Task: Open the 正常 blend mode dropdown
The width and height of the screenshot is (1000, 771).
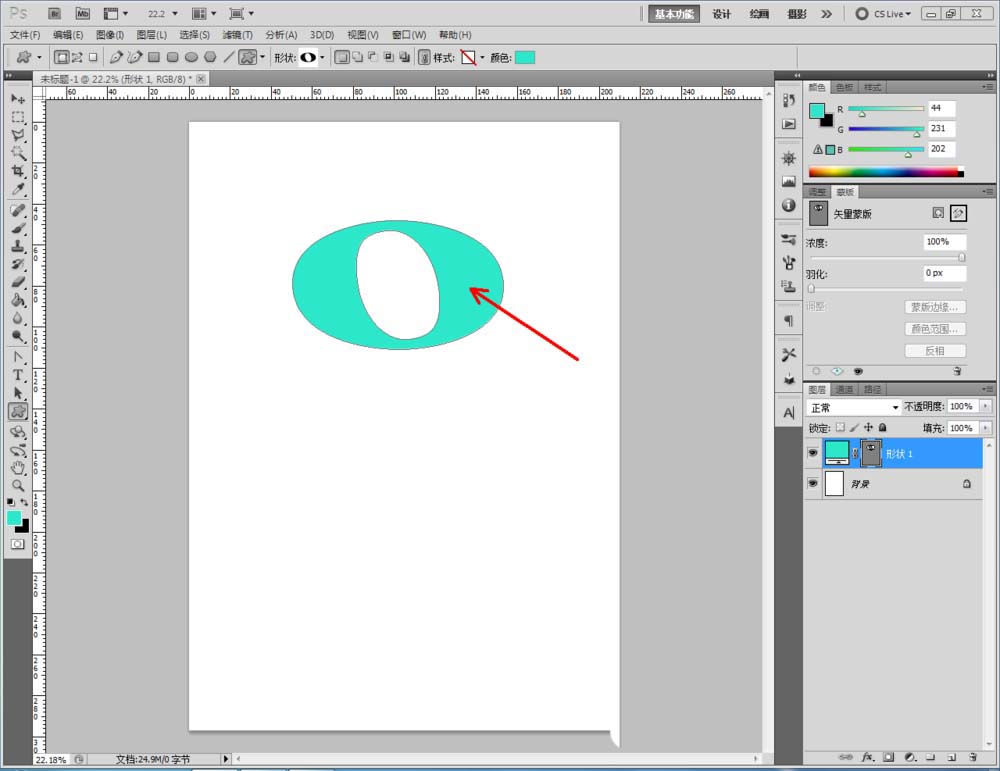Action: click(853, 408)
